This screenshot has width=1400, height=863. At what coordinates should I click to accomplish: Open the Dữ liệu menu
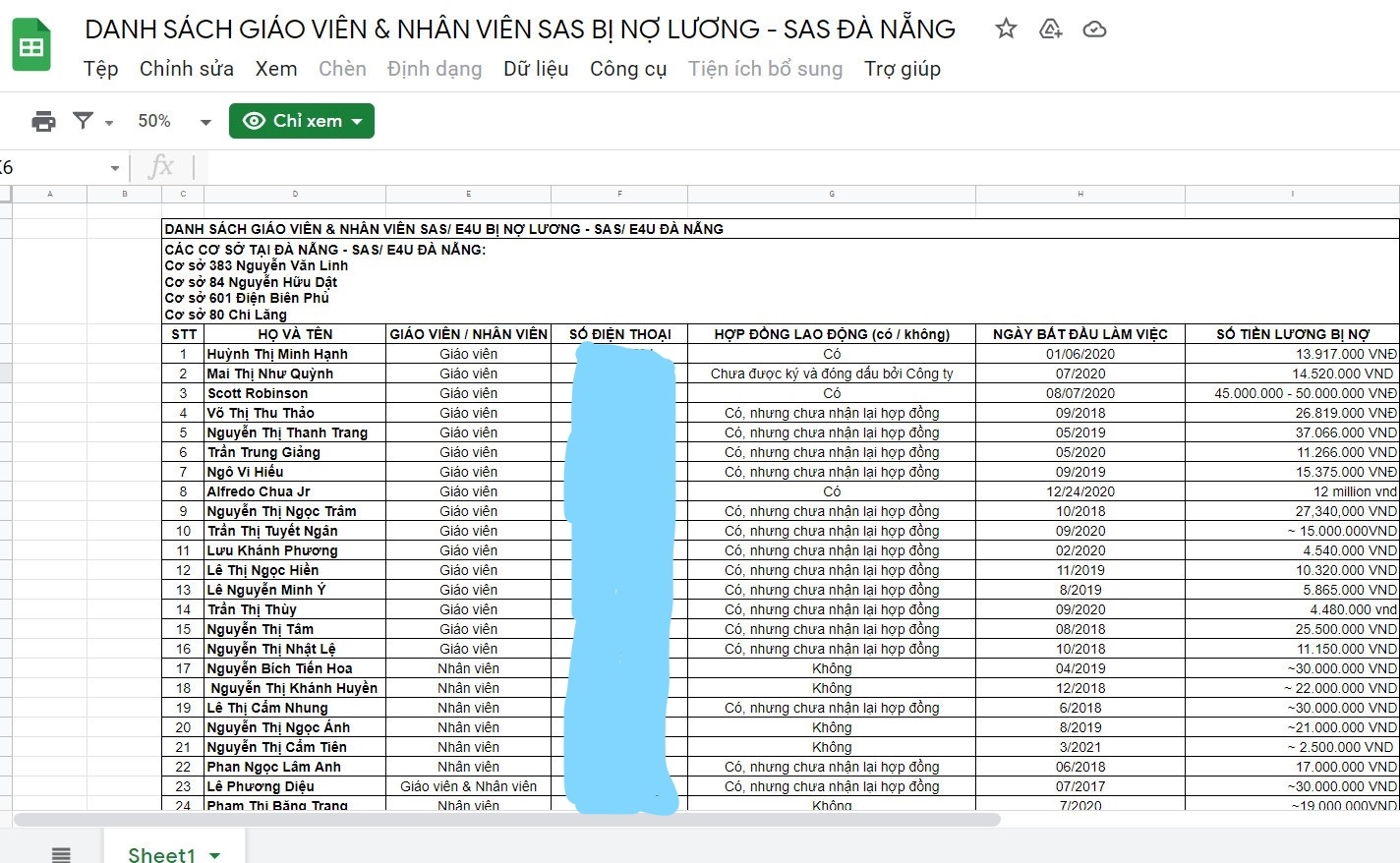click(536, 69)
